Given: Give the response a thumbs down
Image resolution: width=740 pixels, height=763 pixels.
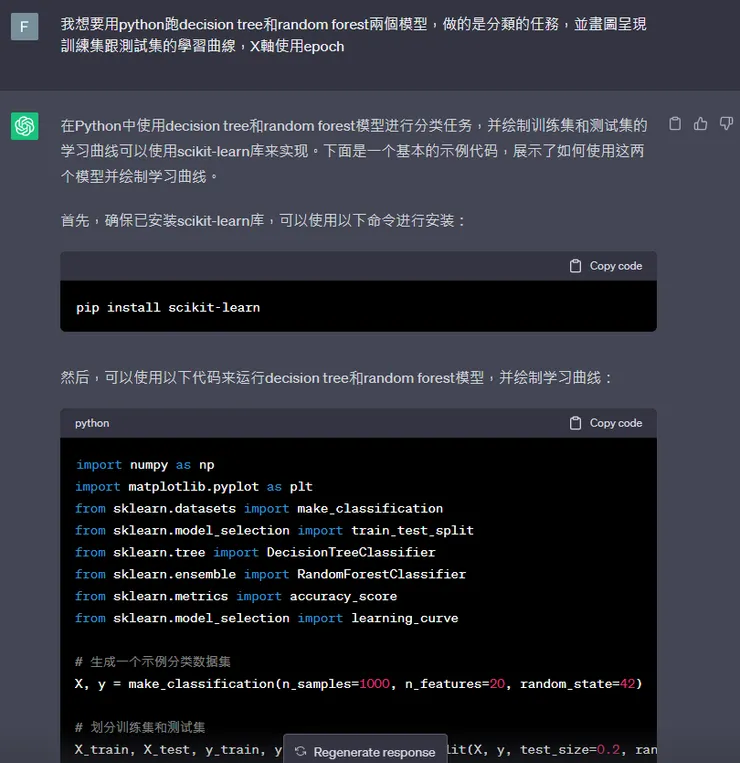Looking at the screenshot, I should pyautogui.click(x=726, y=124).
